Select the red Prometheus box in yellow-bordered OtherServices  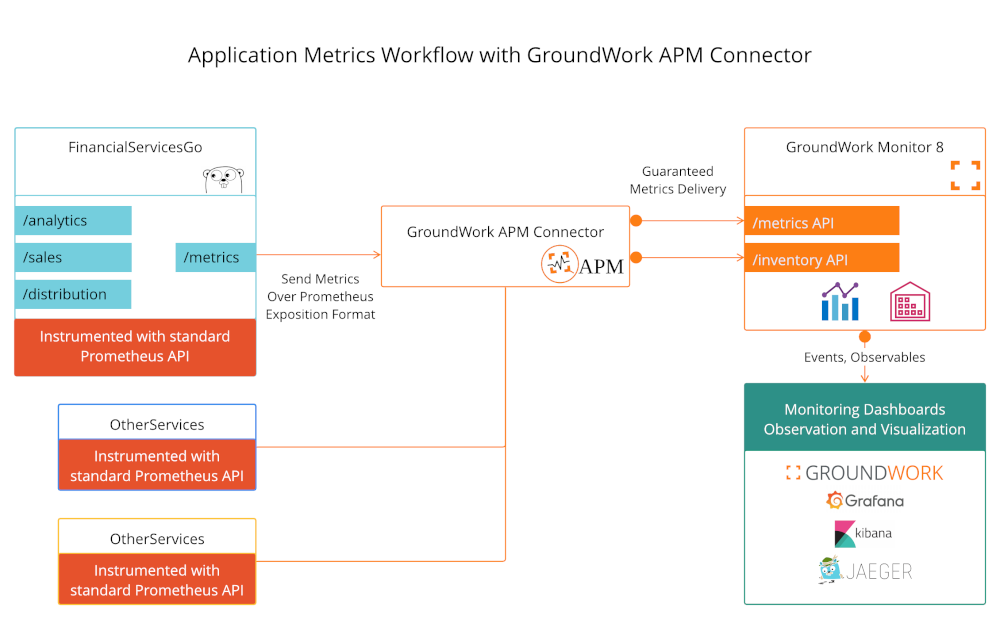157,579
